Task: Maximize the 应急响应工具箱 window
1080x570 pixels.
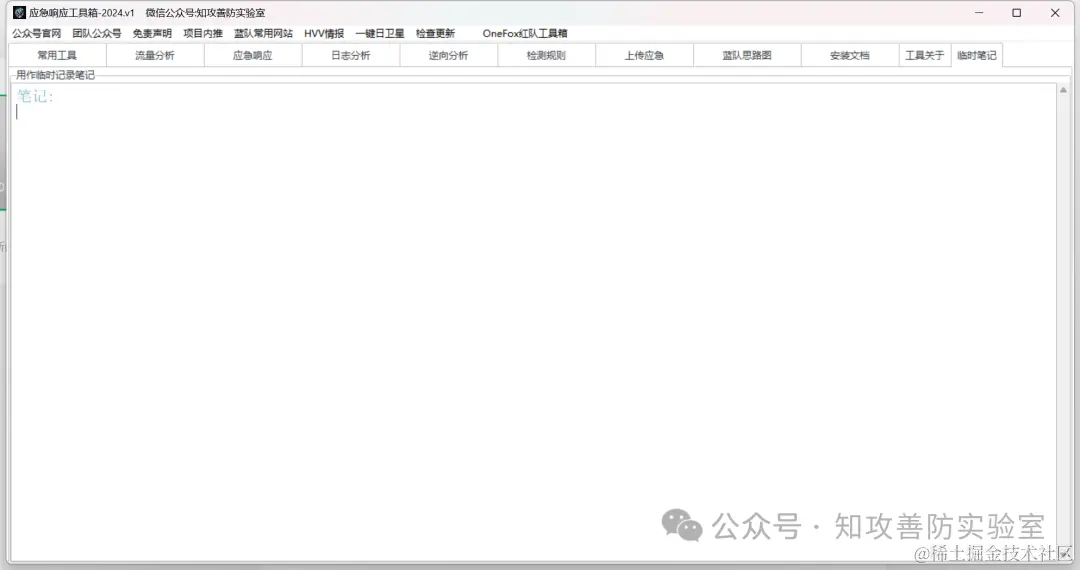Action: [1017, 12]
